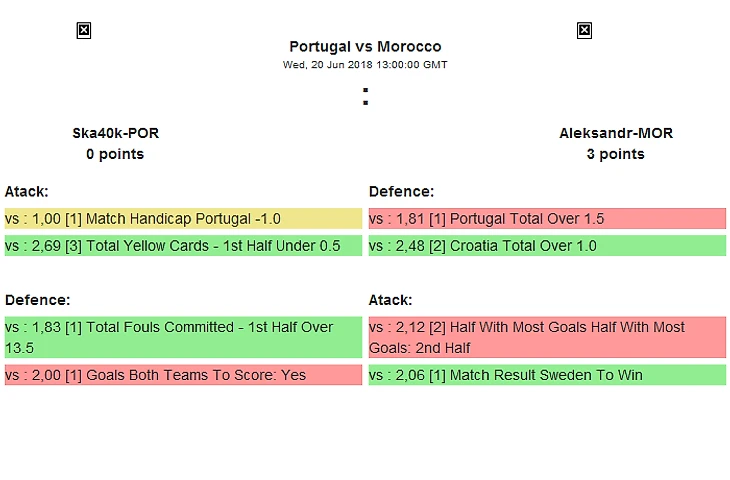The width and height of the screenshot is (730, 480).
Task: Click the Total Fouls Committed 1st Half Over 13.5 row
Action: coord(183,337)
